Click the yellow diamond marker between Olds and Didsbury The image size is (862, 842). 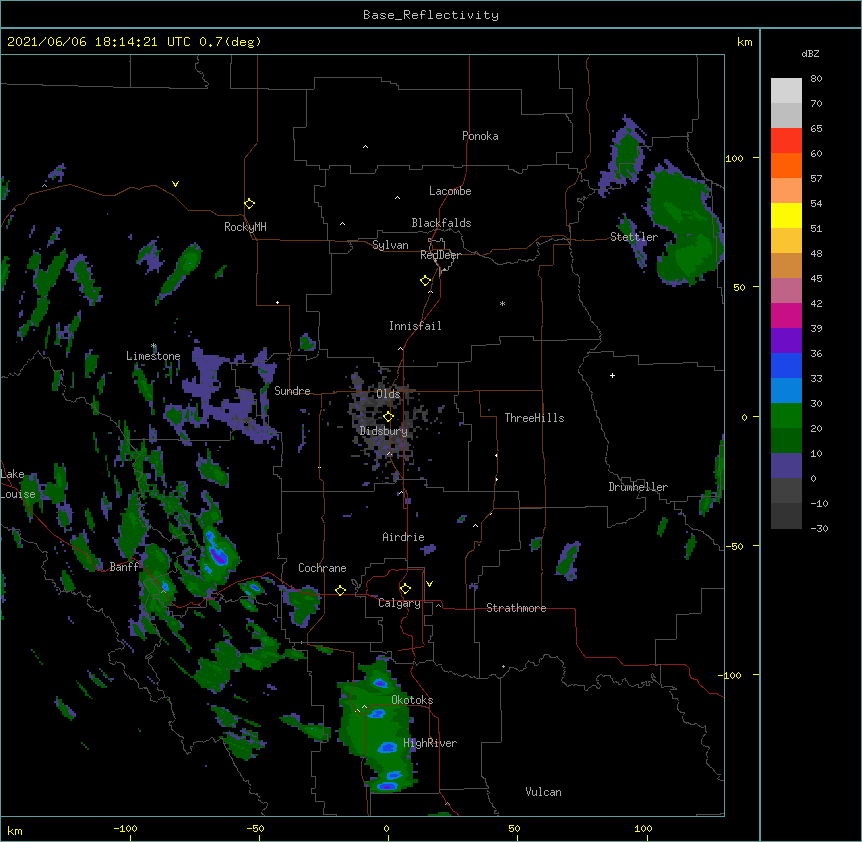pyautogui.click(x=388, y=417)
